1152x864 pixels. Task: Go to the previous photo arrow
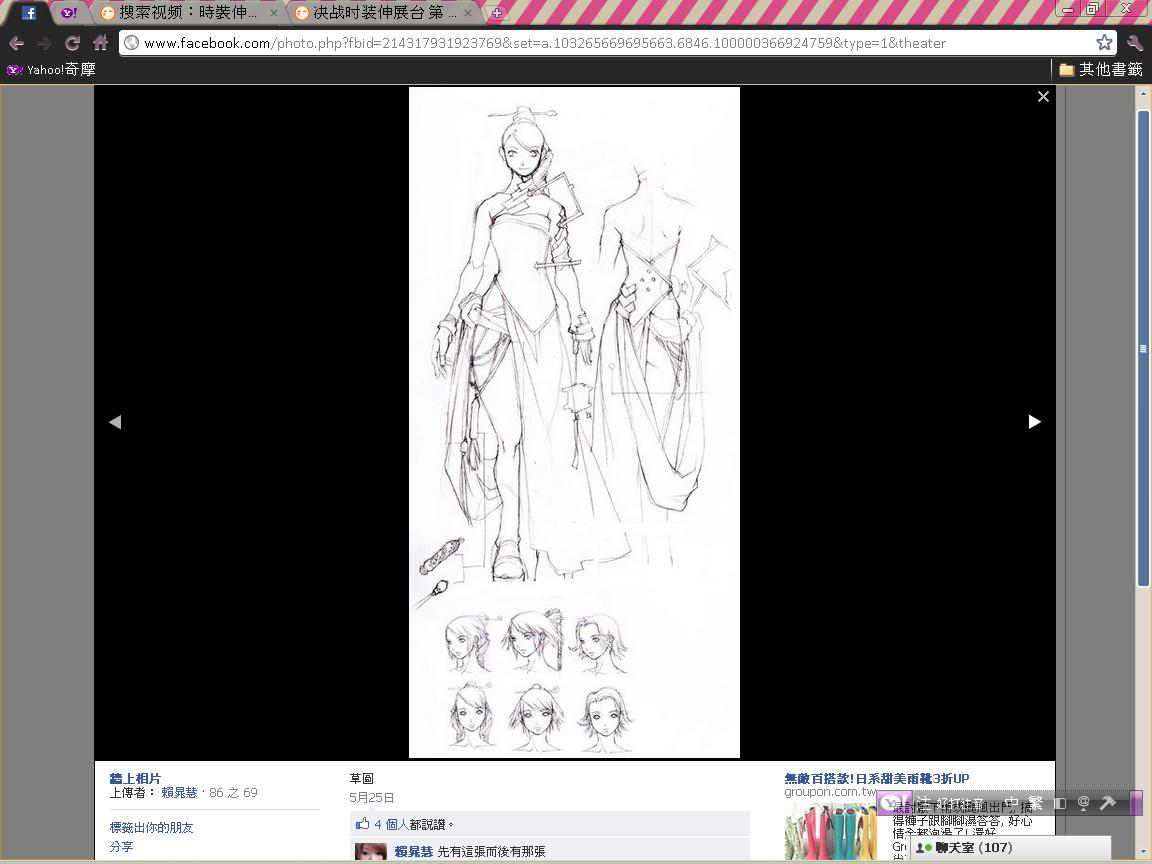coord(115,422)
